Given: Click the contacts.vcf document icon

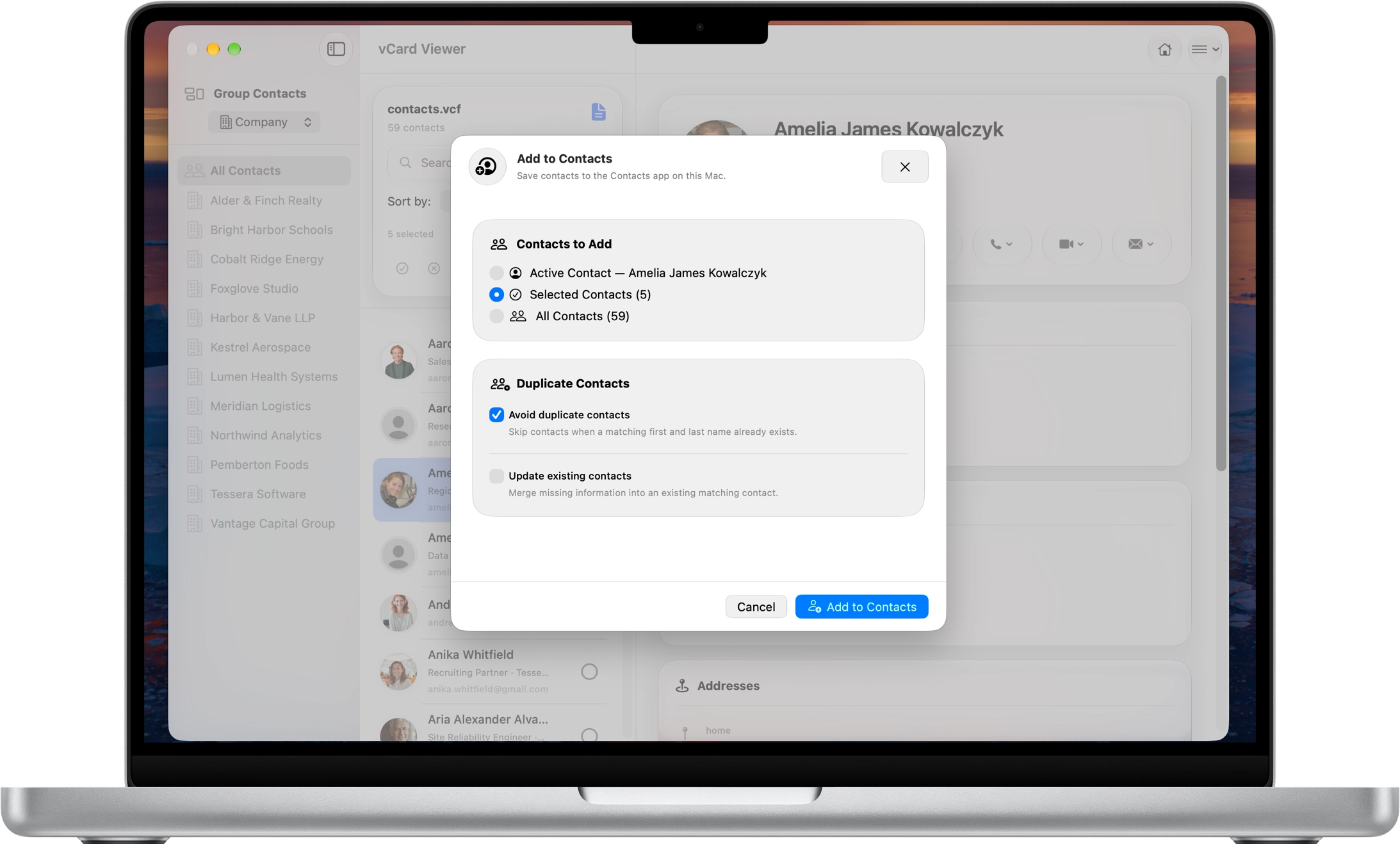Looking at the screenshot, I should coord(598,111).
